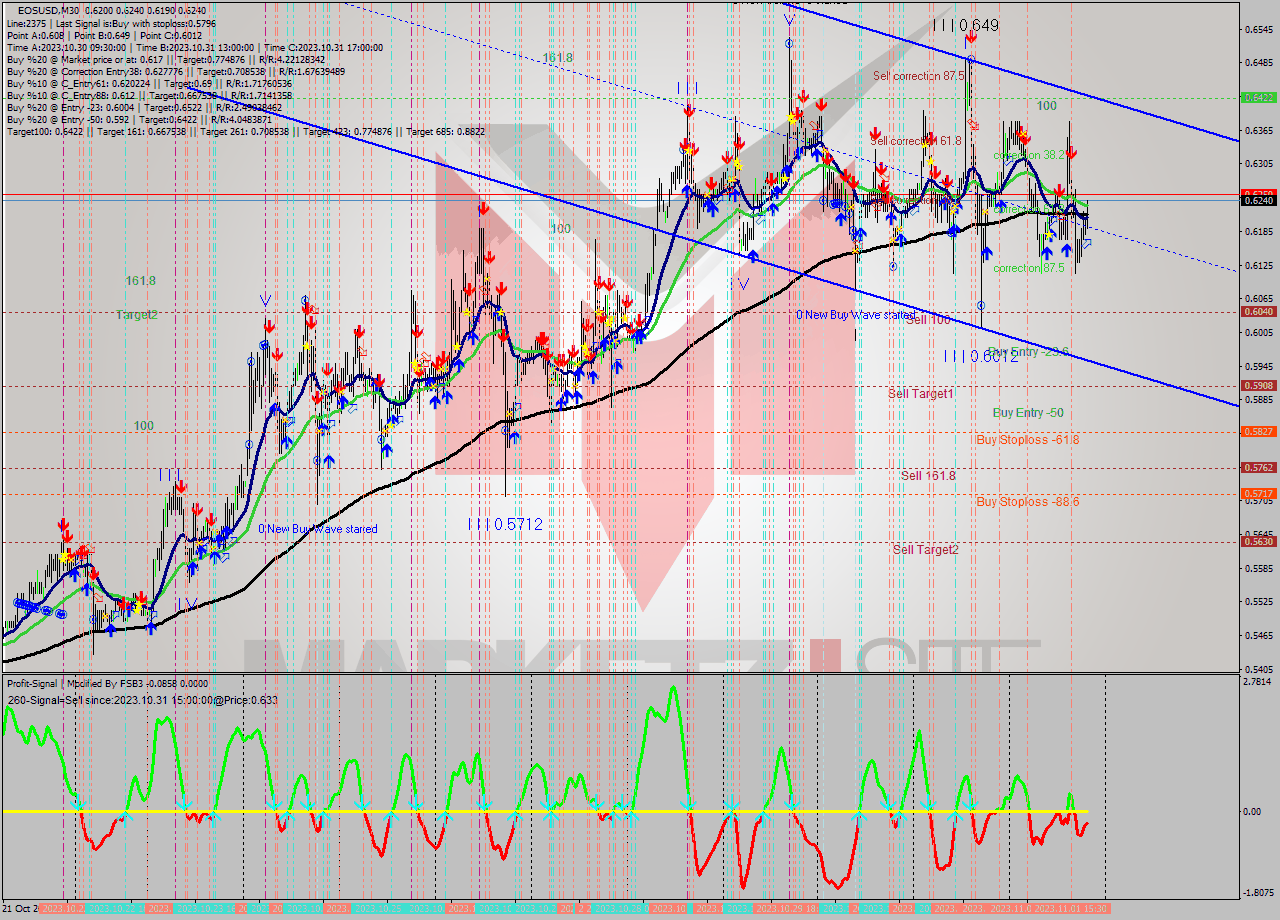This screenshot has width=1280, height=920.
Task: Select the current price 0.6240 tag
Action: click(x=1257, y=201)
